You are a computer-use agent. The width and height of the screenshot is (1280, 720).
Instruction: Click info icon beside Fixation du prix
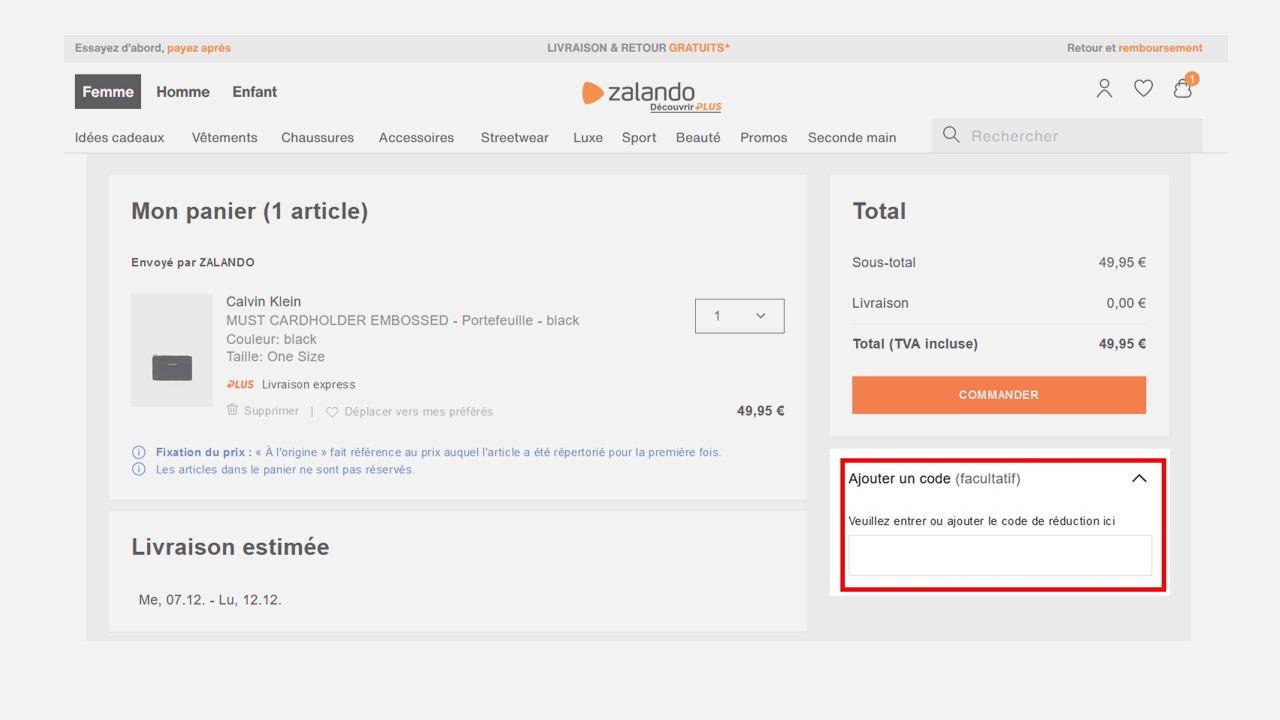click(x=139, y=452)
